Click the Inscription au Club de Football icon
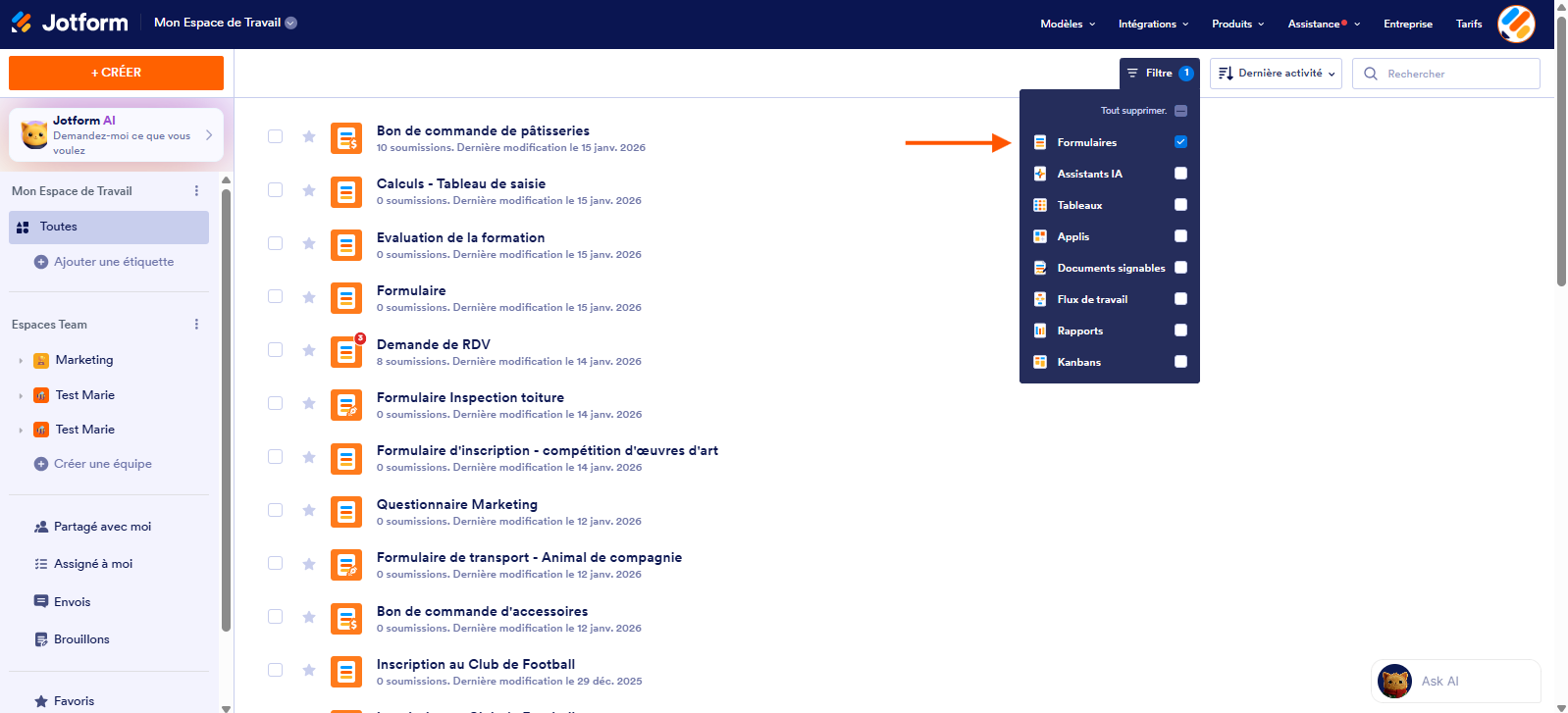Viewport: 1568px width, 713px height. [346, 672]
